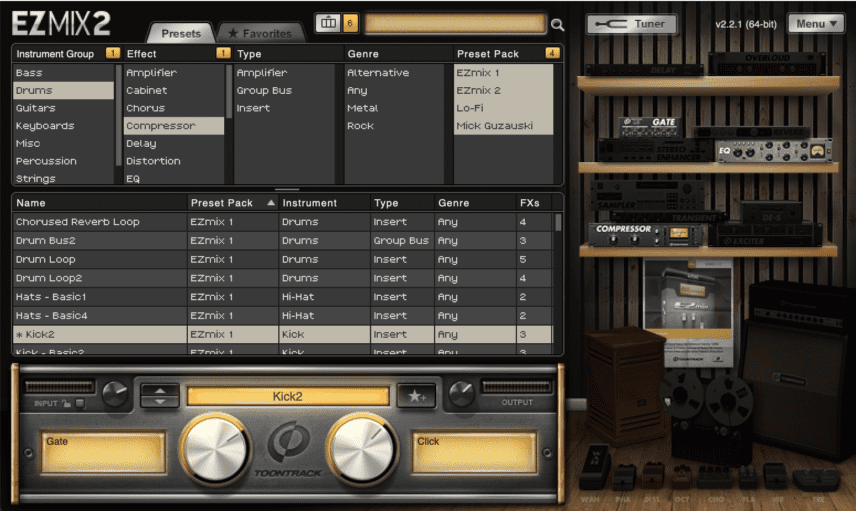Screen dimensions: 856x511
Task: Switch to the Favorites tab
Action: pos(260,33)
